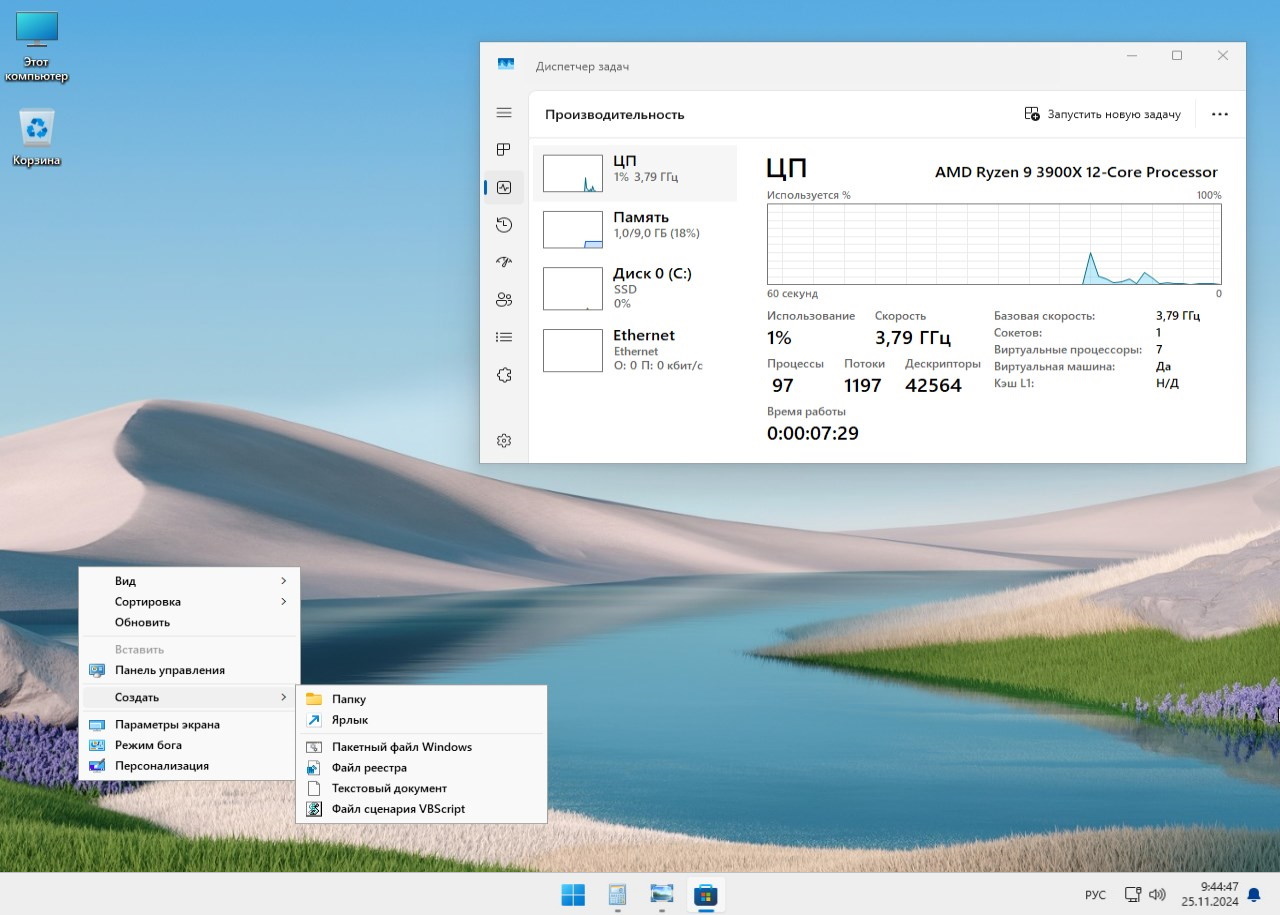Click the three-dot more options button
The height and width of the screenshot is (915, 1280).
click(x=1219, y=114)
